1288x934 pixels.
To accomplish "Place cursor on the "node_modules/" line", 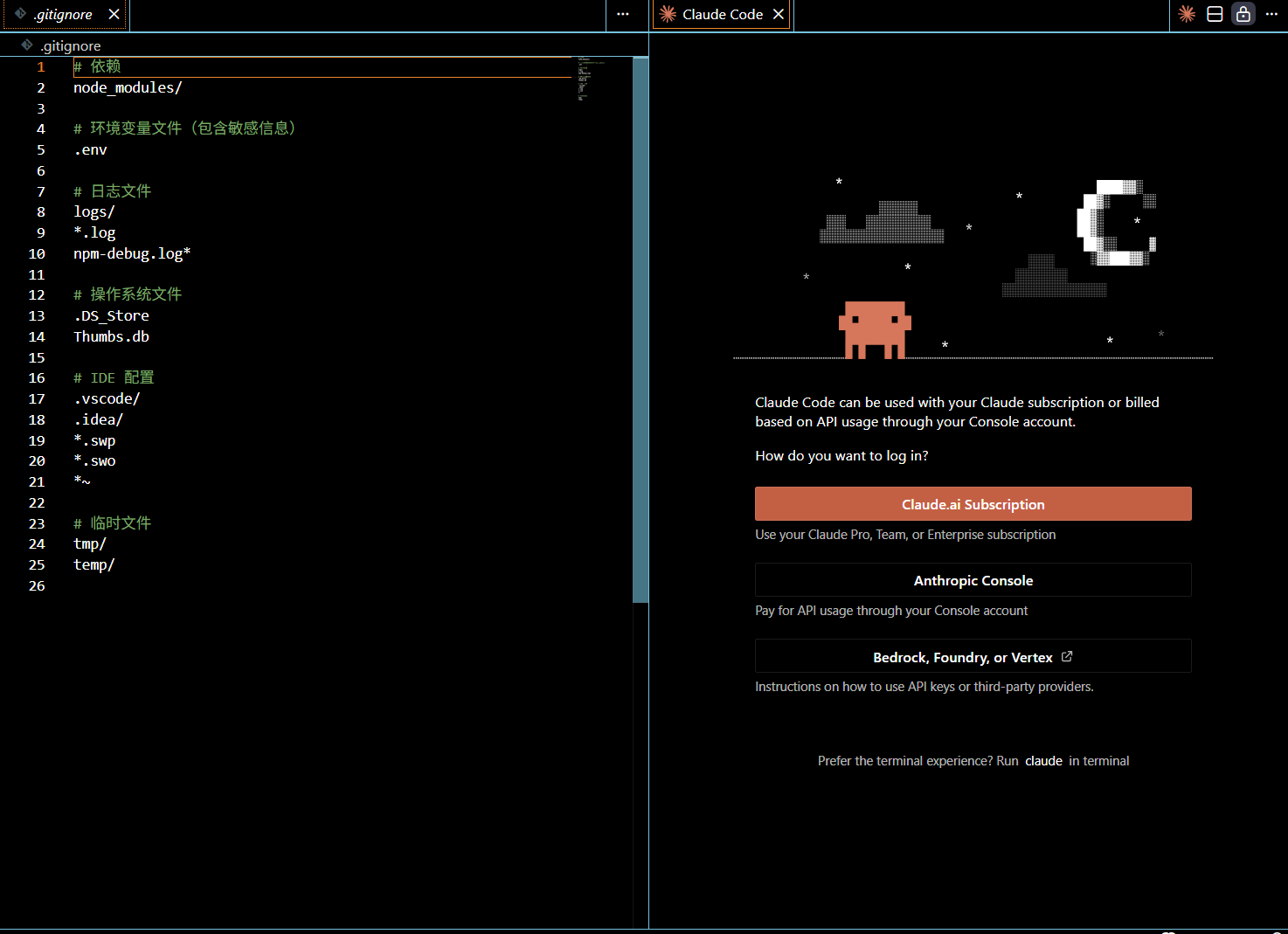I will point(128,87).
